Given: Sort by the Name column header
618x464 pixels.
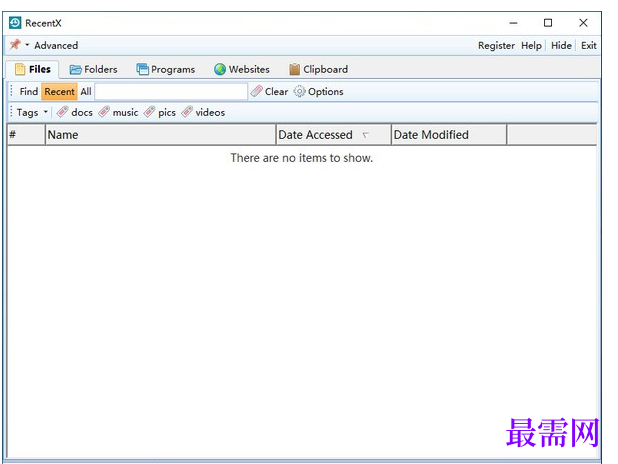Looking at the screenshot, I should pos(160,135).
